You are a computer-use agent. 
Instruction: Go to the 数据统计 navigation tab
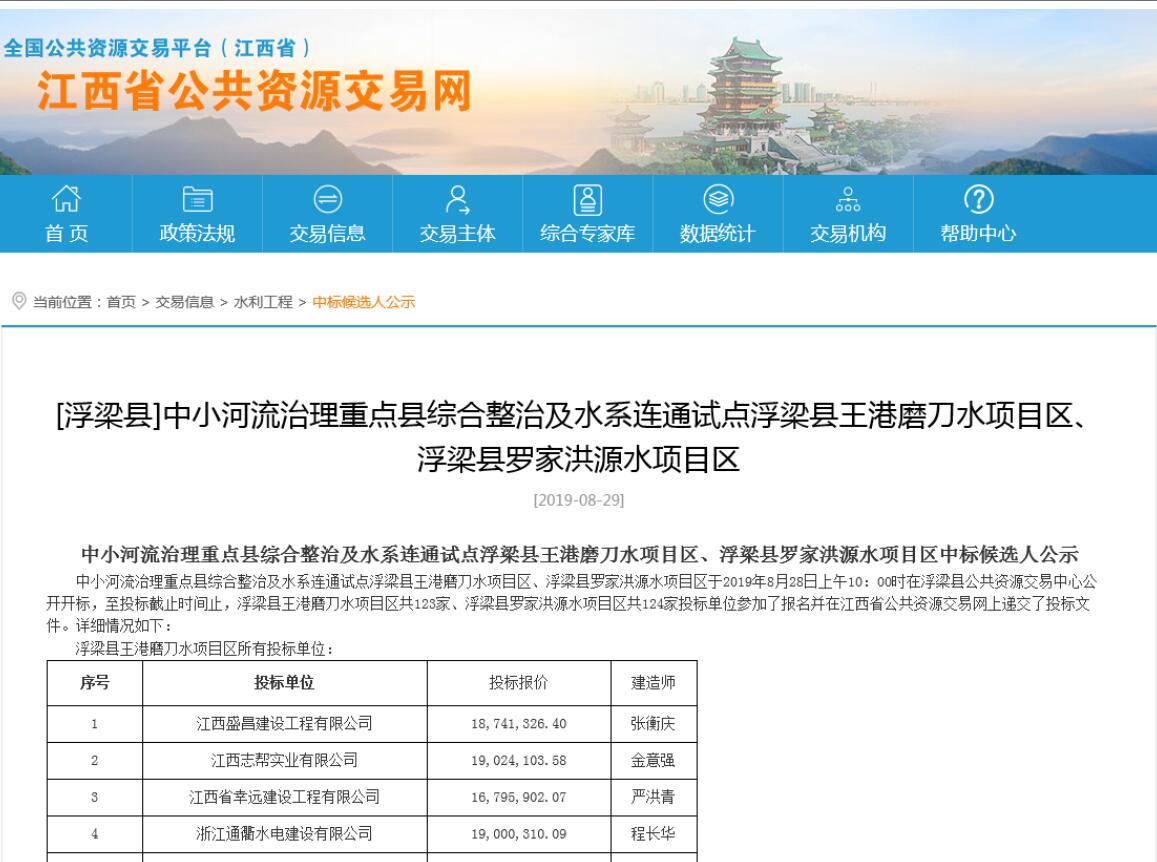pos(717,234)
